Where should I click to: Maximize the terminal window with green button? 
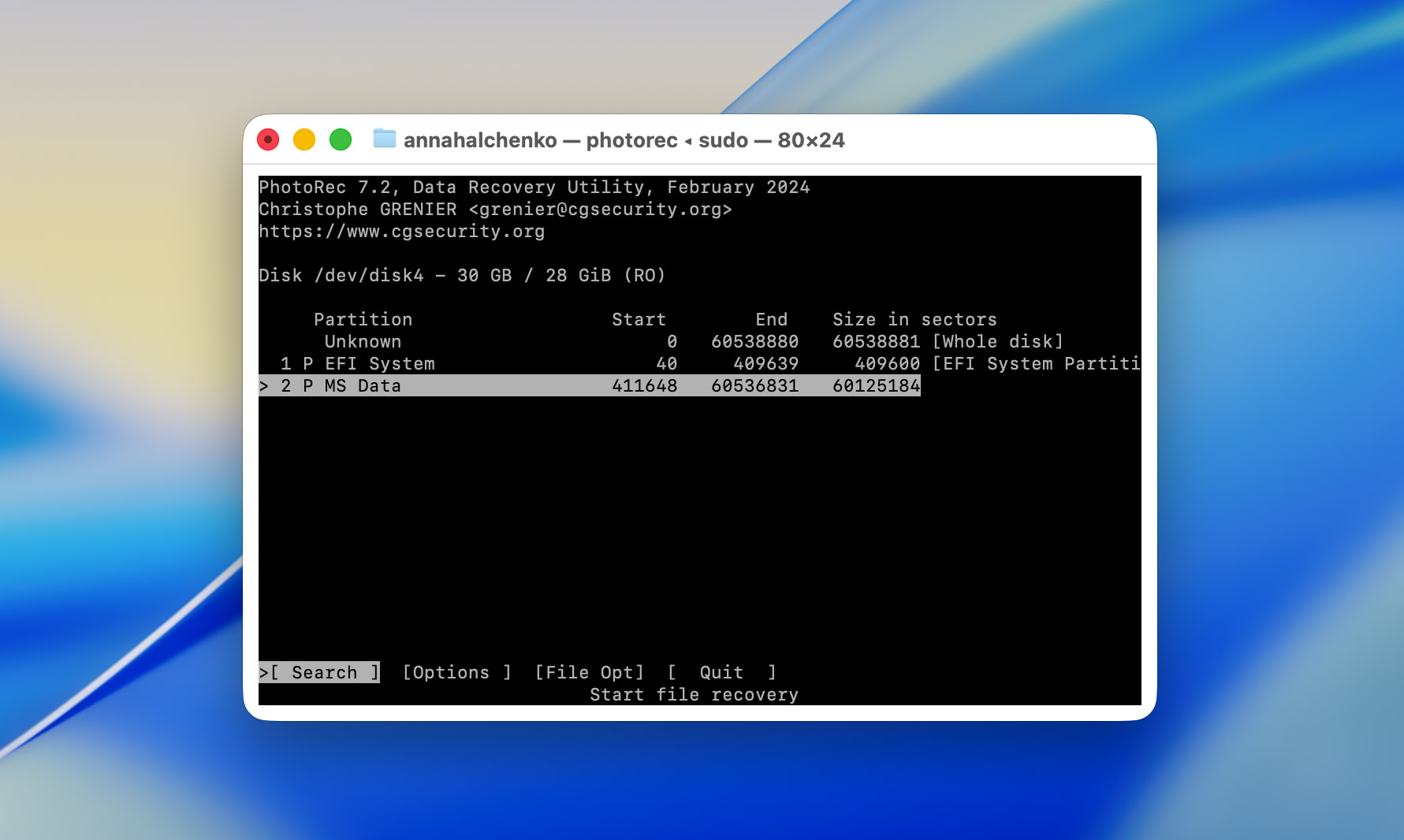[341, 139]
